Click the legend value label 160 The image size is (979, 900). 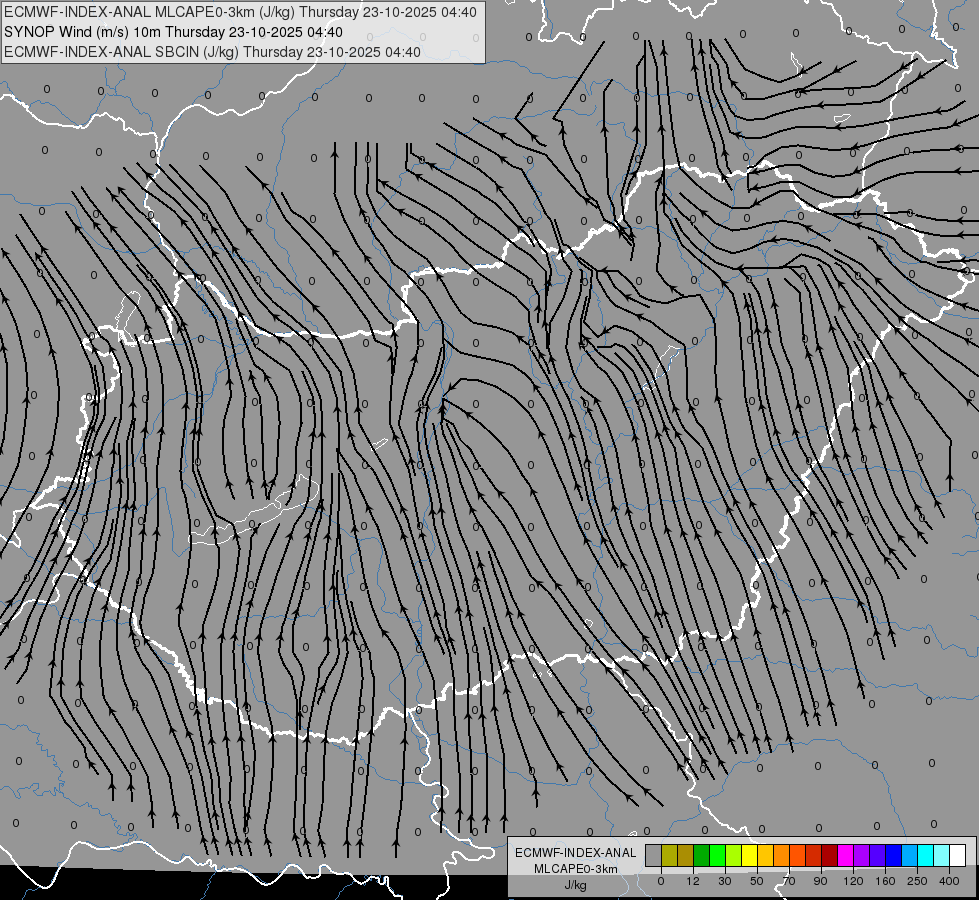(x=885, y=881)
